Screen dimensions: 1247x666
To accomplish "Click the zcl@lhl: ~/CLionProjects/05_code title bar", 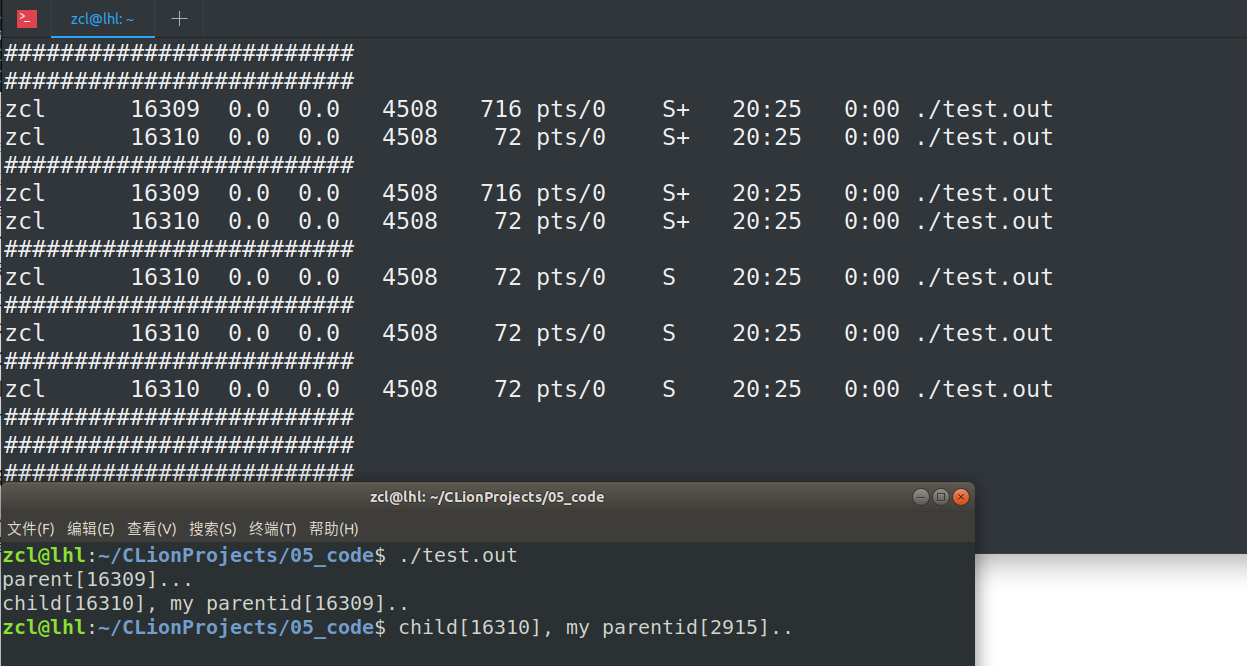I will pyautogui.click(x=486, y=497).
